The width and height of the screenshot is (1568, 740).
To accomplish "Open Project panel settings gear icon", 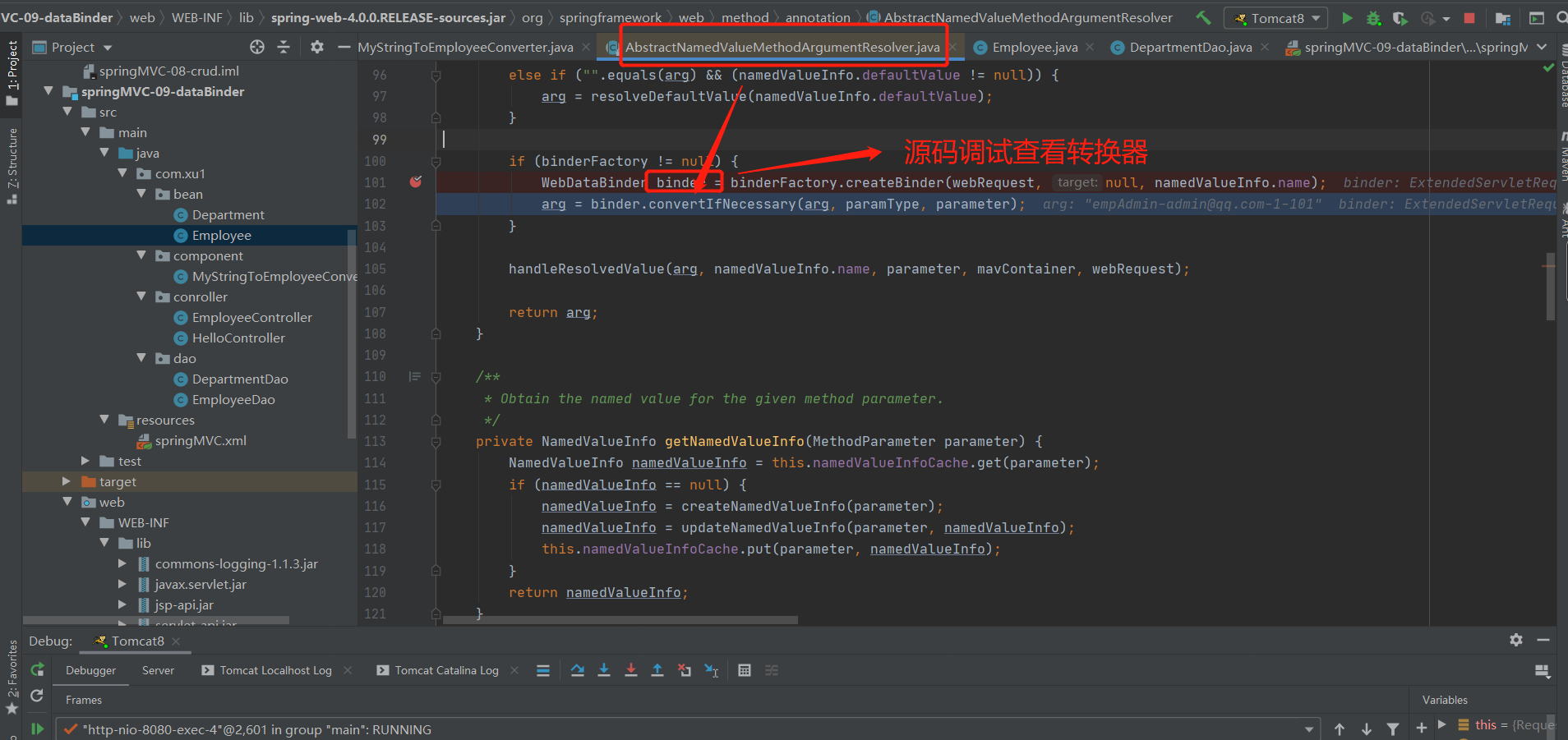I will (316, 47).
